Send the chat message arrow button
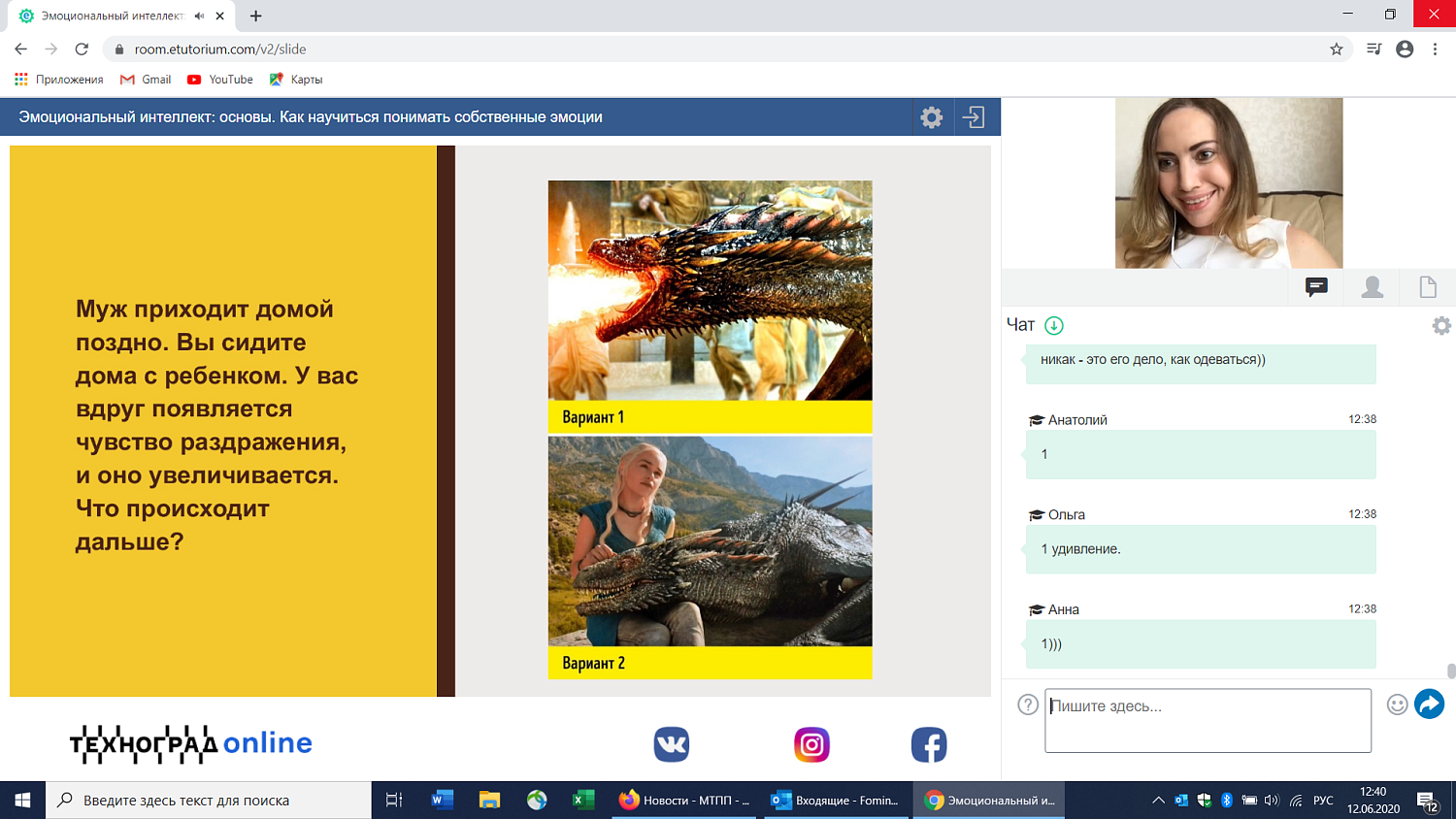This screenshot has height=819, width=1456. click(x=1429, y=704)
